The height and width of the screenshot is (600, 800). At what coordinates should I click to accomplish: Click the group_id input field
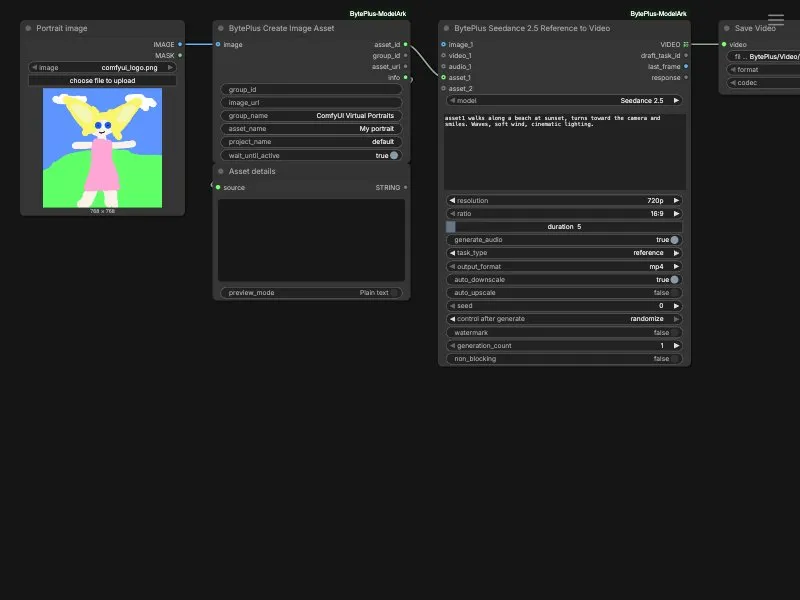click(x=311, y=90)
